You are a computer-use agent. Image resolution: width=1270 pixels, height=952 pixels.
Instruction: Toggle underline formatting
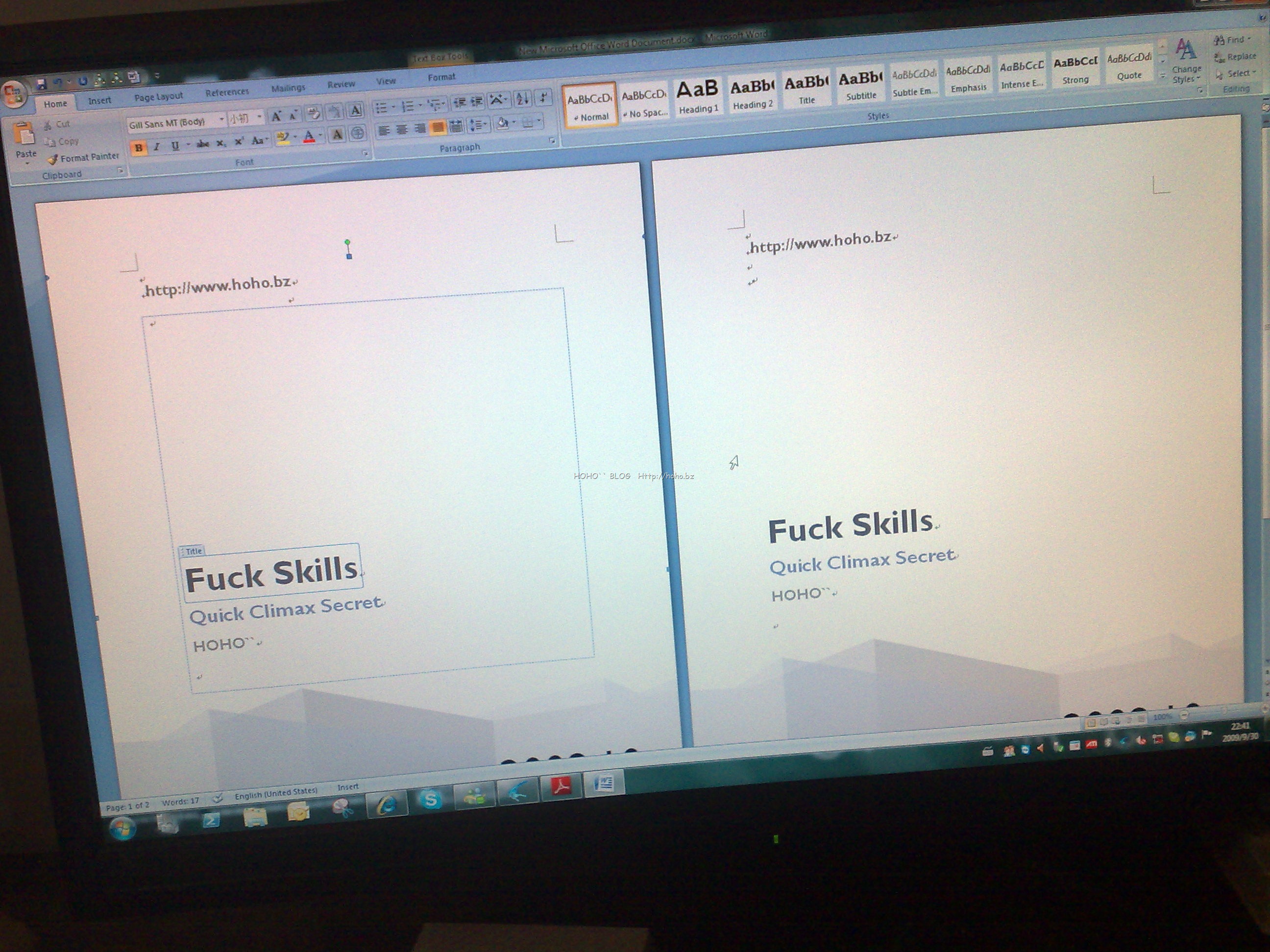174,146
